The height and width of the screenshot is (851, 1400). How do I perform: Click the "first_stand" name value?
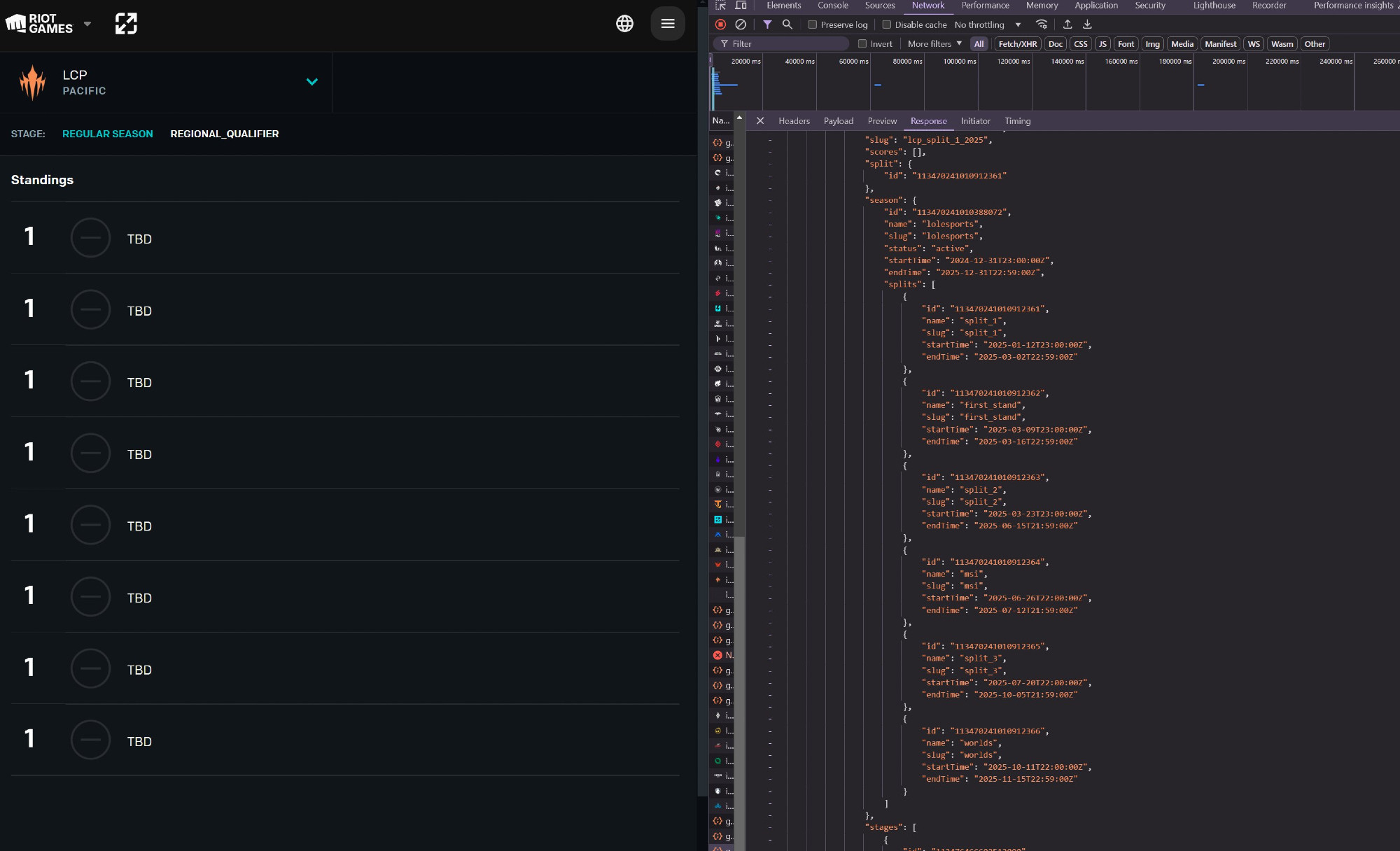pos(990,405)
